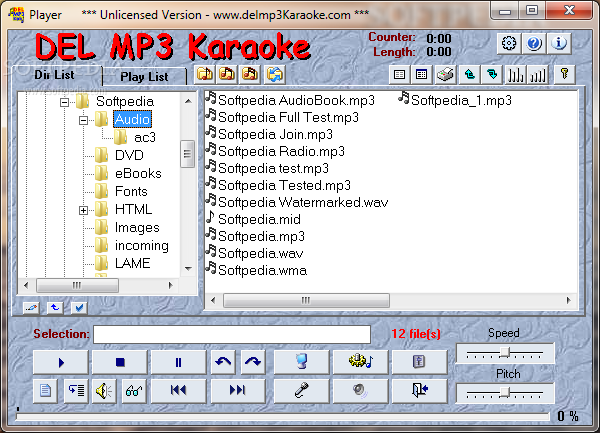Select Softpedia Full Test.mp3 file
The height and width of the screenshot is (433, 600).
tap(282, 117)
